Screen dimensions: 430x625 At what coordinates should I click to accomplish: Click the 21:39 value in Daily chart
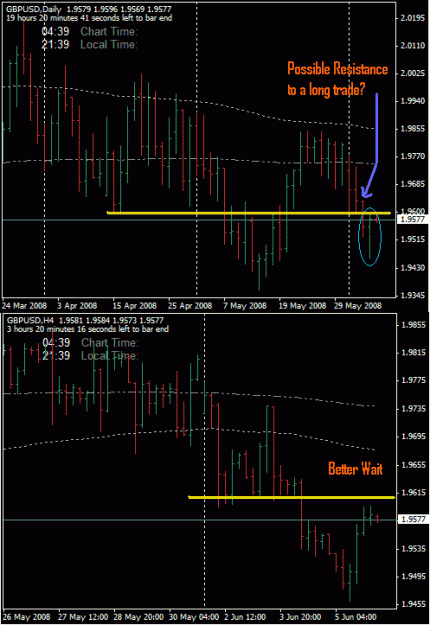[x=55, y=45]
